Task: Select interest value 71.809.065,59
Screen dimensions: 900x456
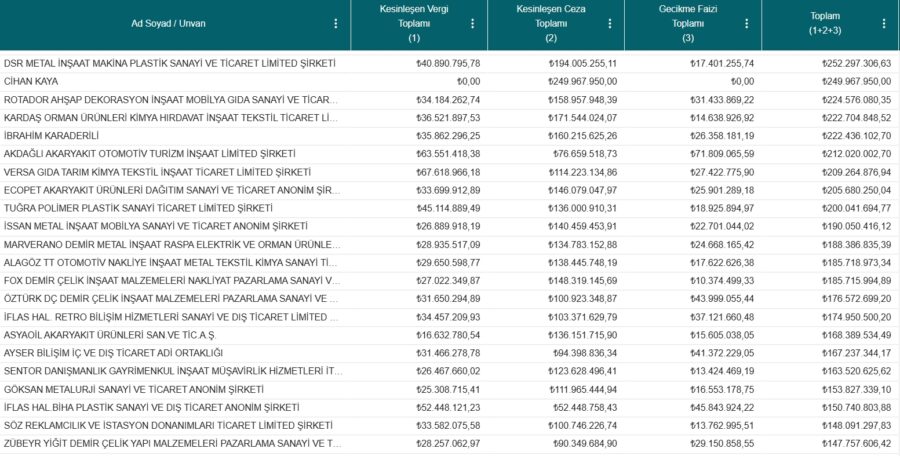Action: pyautogui.click(x=722, y=154)
